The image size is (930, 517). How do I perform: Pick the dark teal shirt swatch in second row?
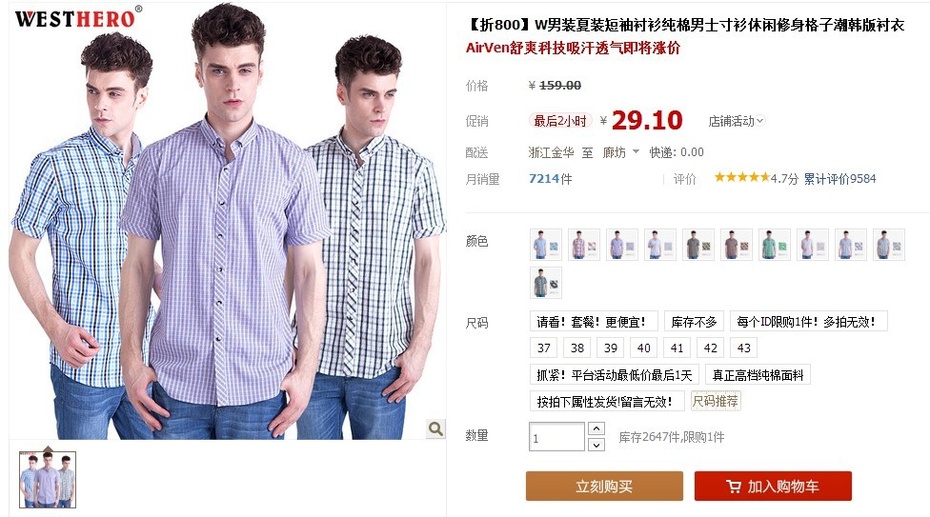(546, 282)
